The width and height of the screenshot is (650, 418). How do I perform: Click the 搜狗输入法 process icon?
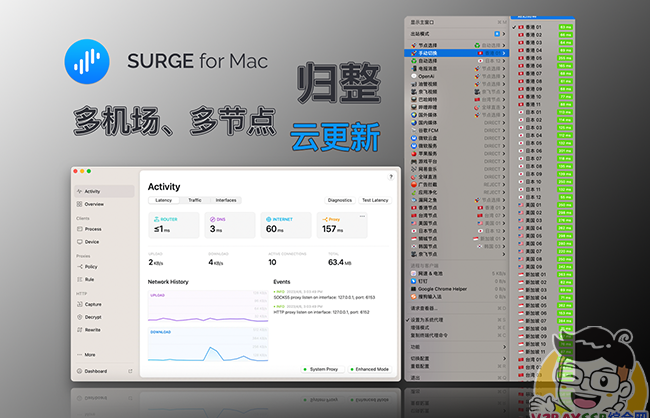414,296
